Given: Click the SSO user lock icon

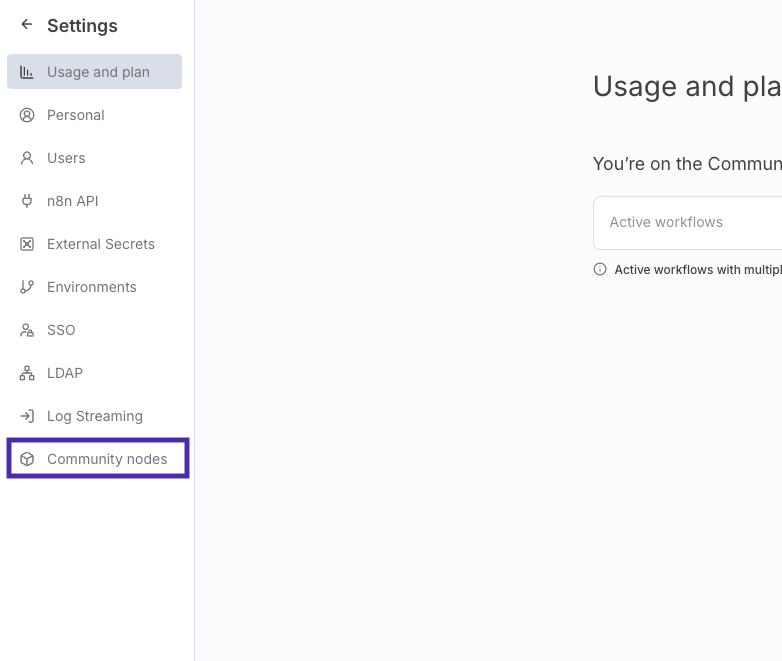Looking at the screenshot, I should click(27, 330).
